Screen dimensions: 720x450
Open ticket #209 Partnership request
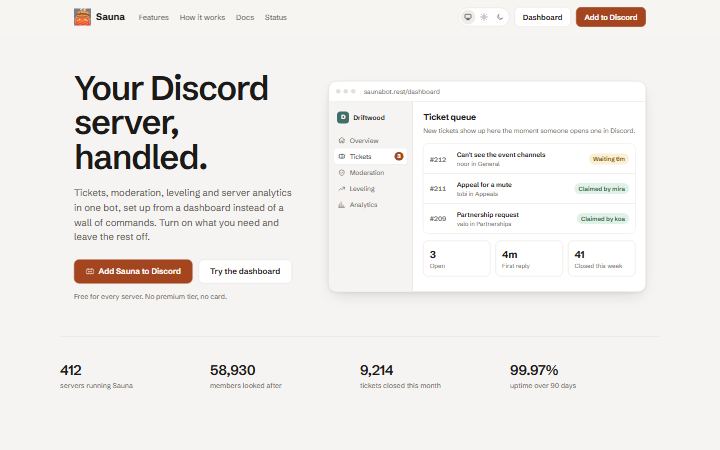(529, 219)
